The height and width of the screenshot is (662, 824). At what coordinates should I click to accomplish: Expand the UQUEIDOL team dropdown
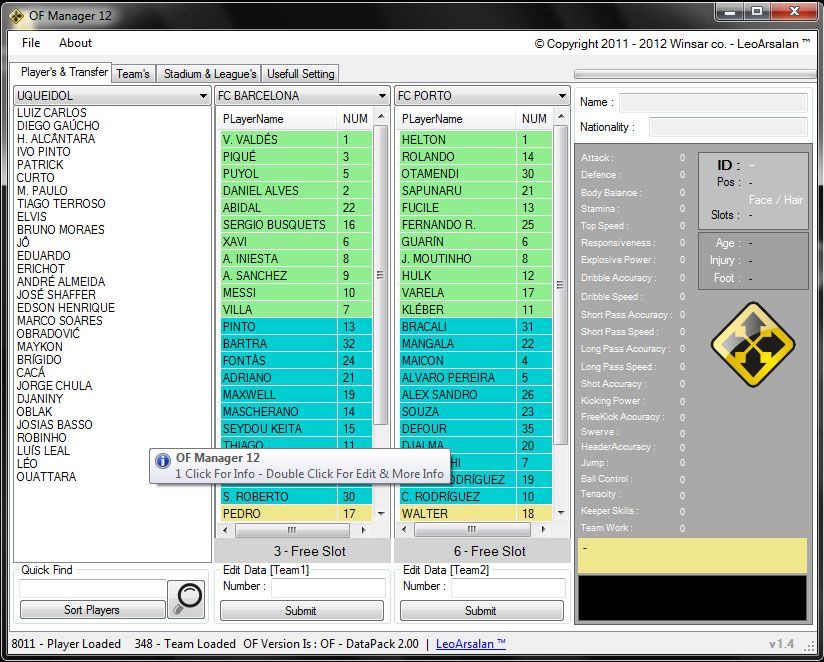pos(204,96)
